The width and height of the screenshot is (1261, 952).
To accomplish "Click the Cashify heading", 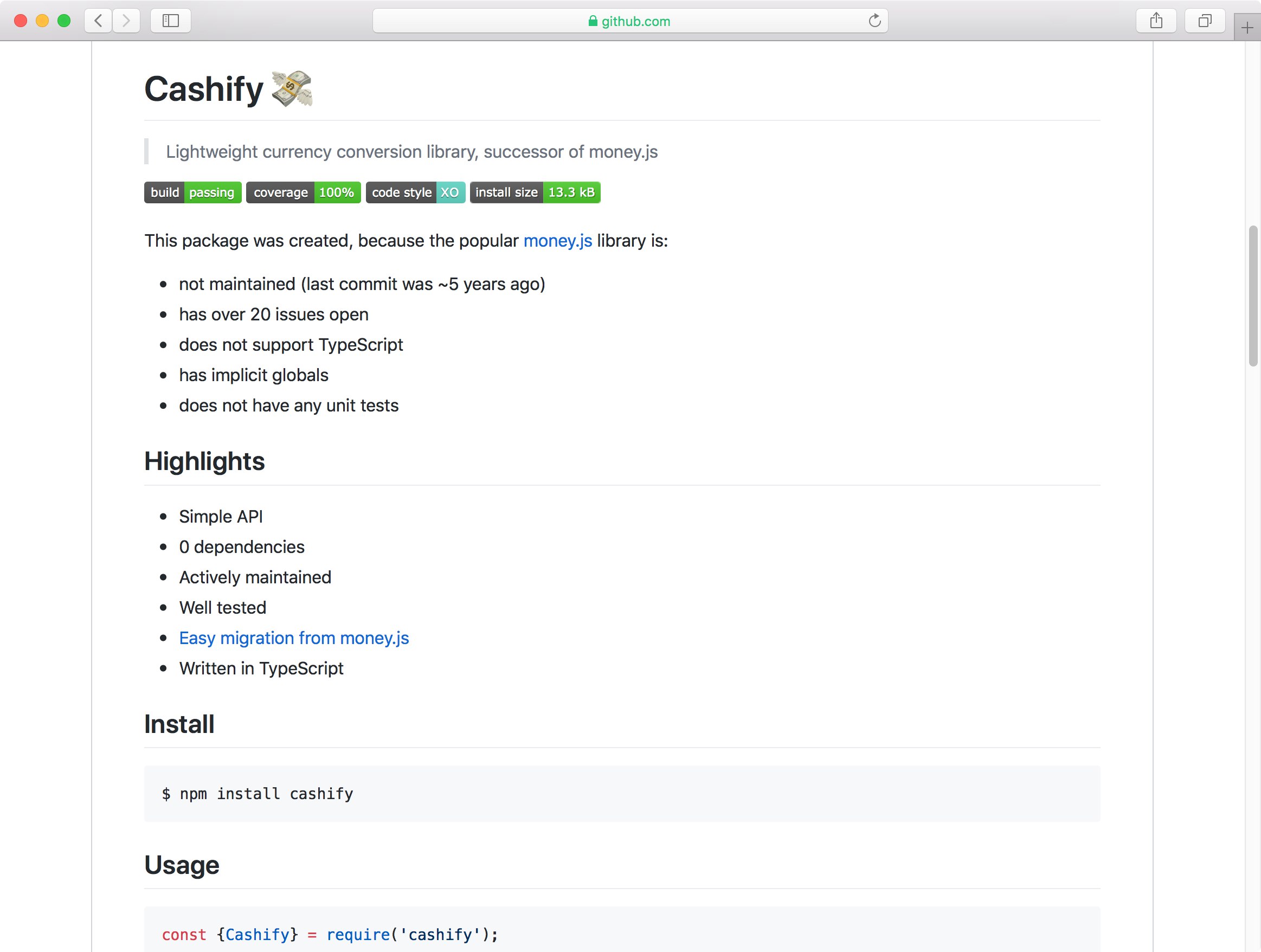I will point(203,89).
